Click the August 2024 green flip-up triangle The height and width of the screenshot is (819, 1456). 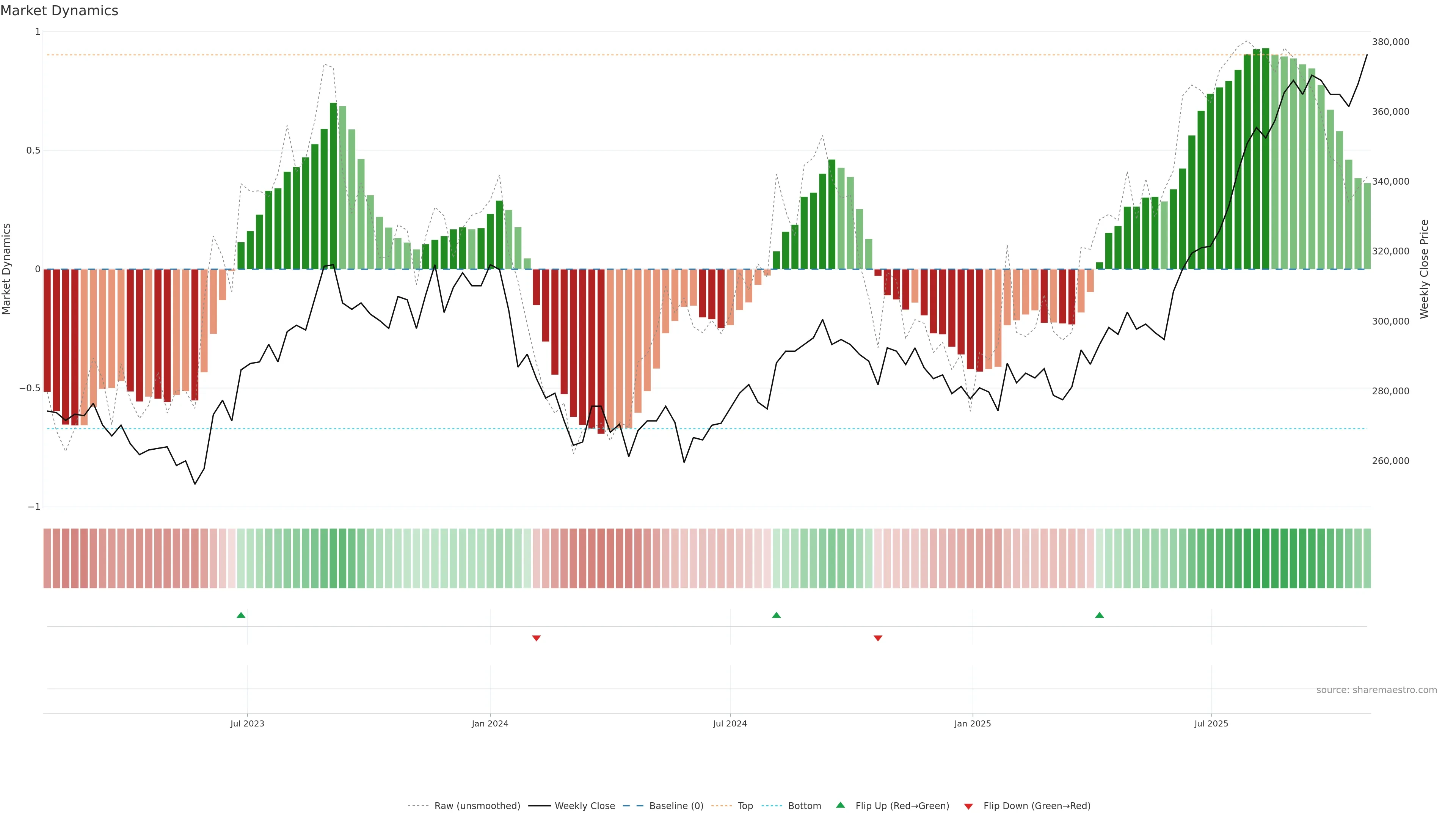[776, 615]
